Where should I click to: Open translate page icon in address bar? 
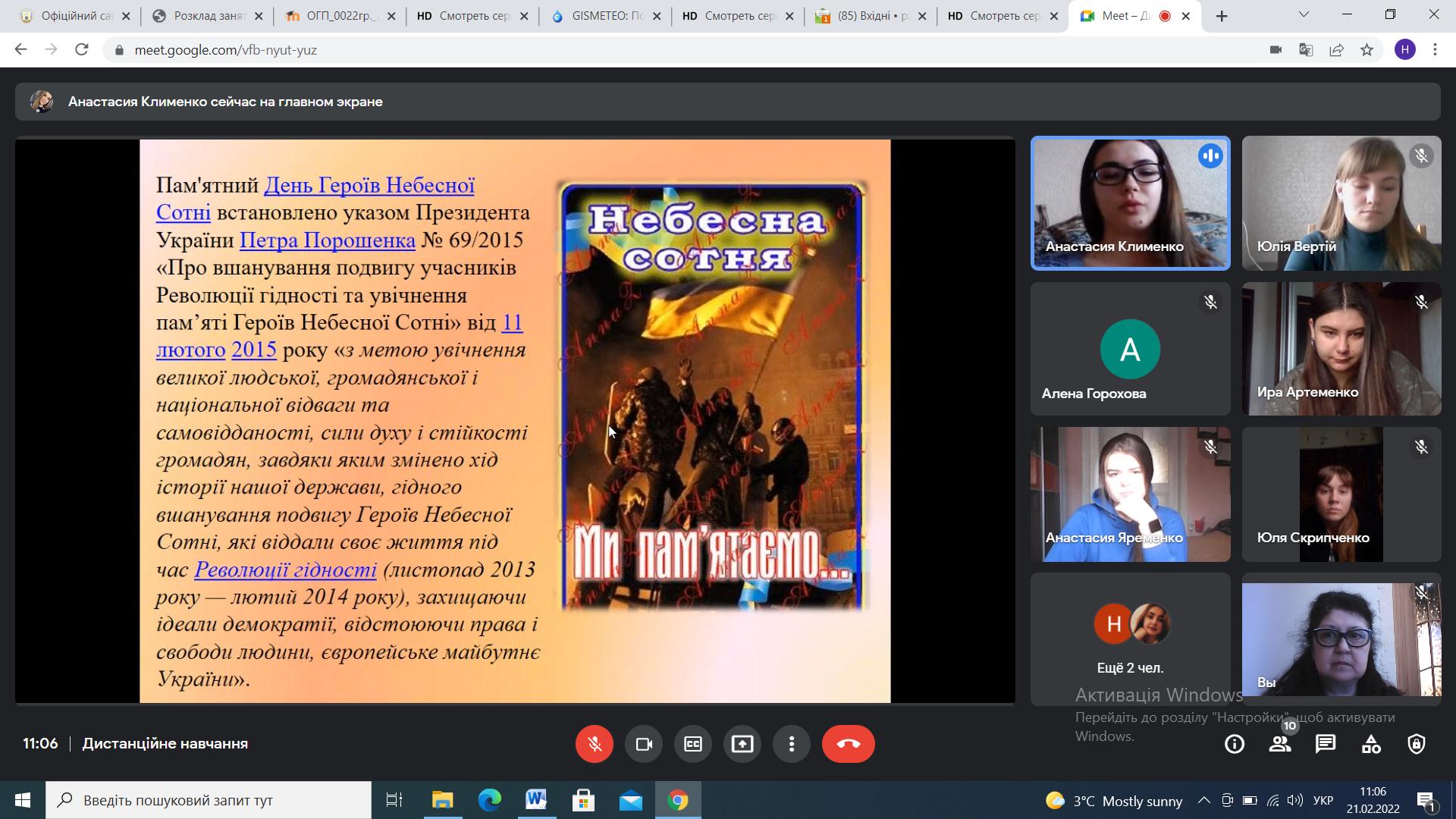click(x=1306, y=50)
